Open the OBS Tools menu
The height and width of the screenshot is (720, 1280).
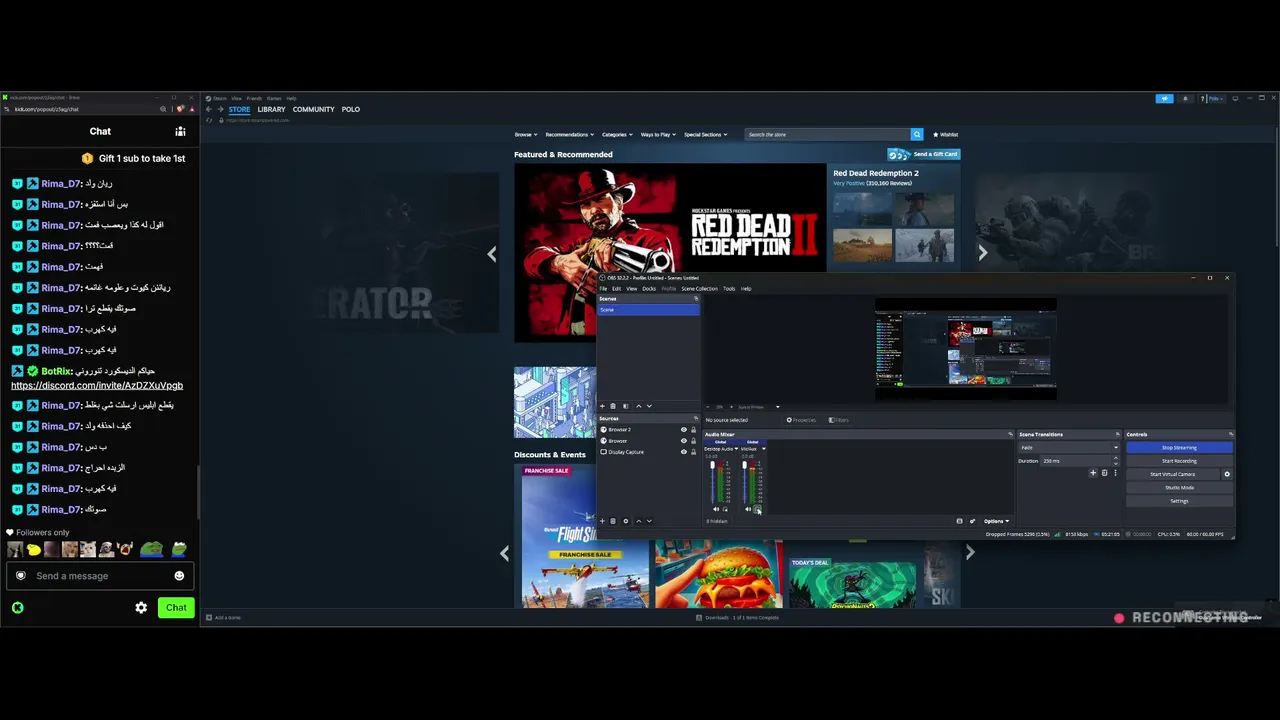[729, 289]
